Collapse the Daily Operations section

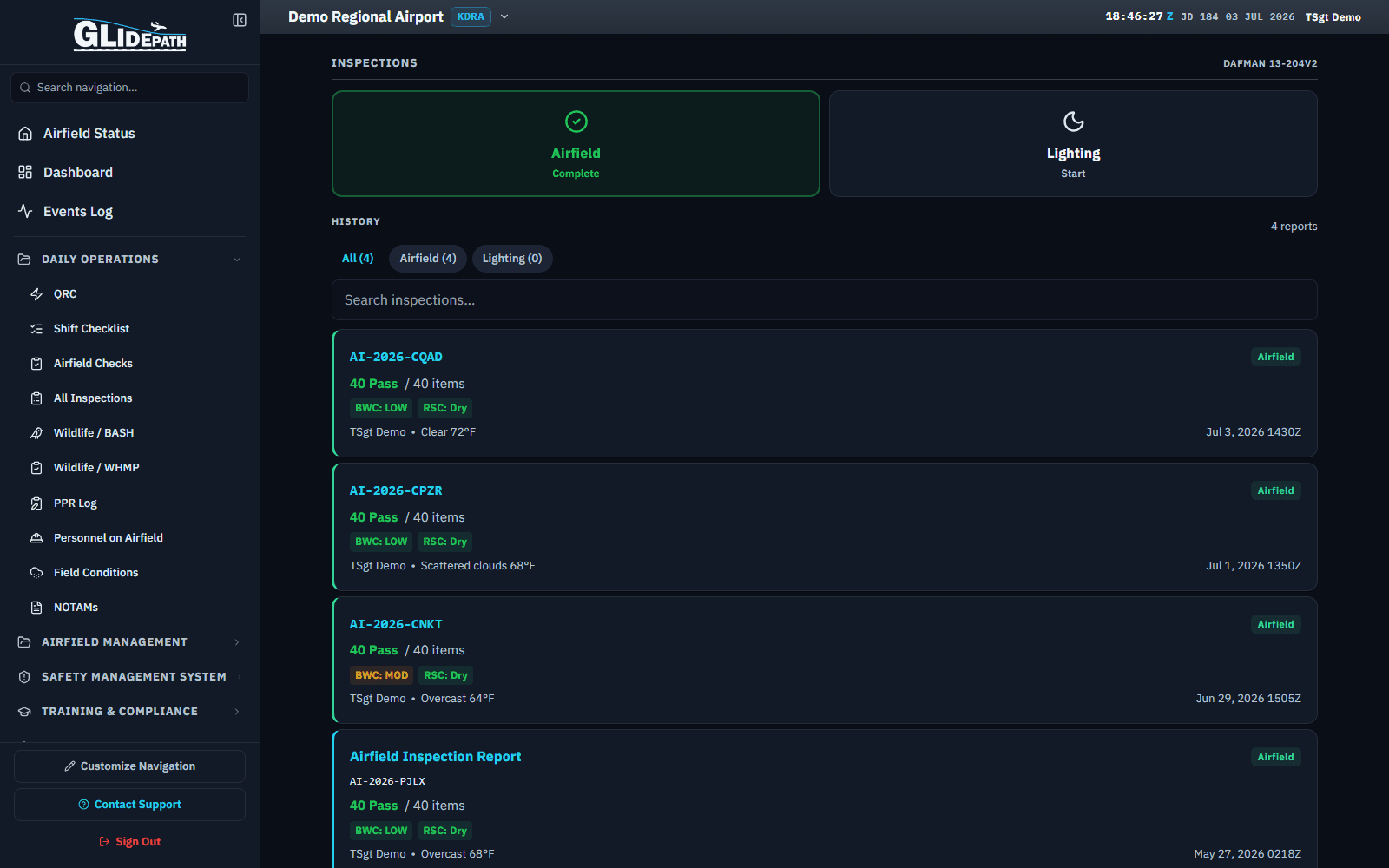(x=237, y=260)
